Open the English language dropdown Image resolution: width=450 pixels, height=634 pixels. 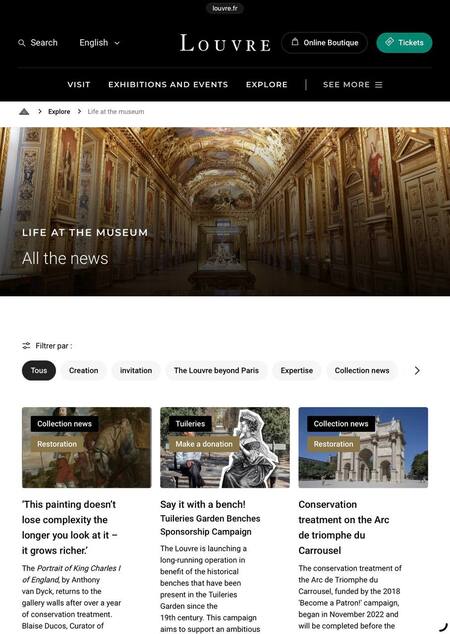point(99,43)
